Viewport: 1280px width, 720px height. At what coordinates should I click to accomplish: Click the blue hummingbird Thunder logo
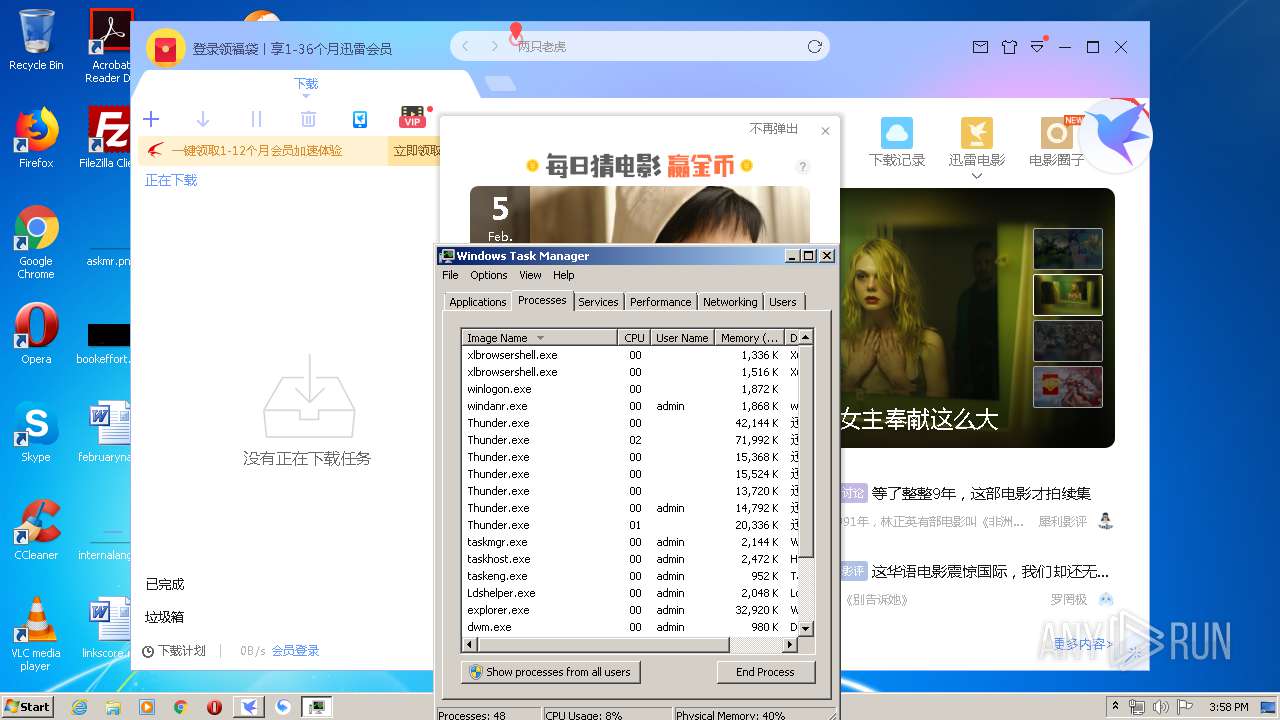coord(1115,136)
